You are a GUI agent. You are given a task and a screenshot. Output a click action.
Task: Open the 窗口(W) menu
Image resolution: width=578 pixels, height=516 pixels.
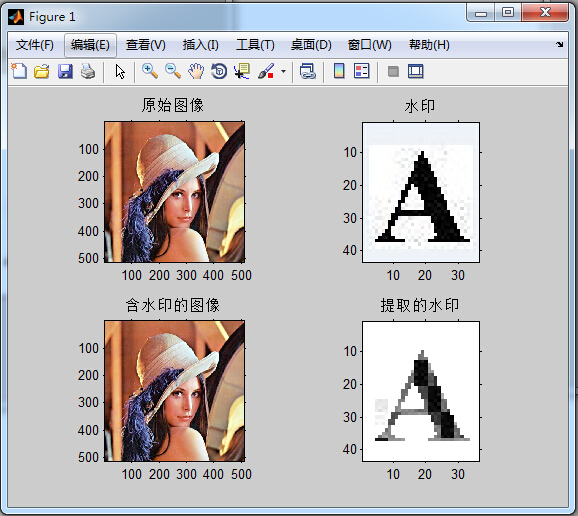coord(369,45)
